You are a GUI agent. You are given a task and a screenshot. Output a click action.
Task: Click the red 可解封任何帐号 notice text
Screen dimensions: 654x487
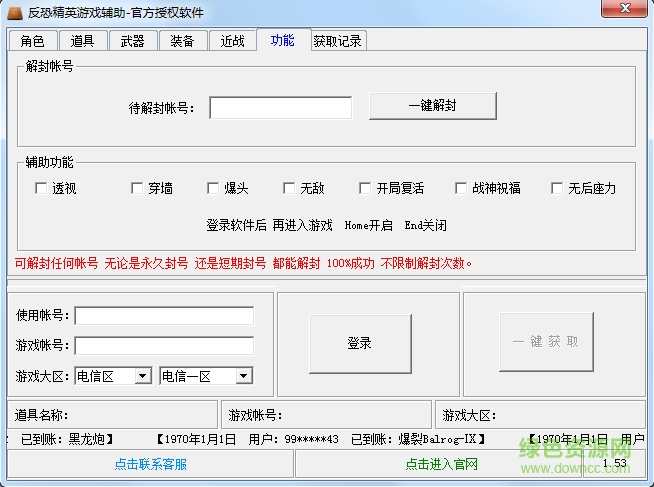coord(243,264)
